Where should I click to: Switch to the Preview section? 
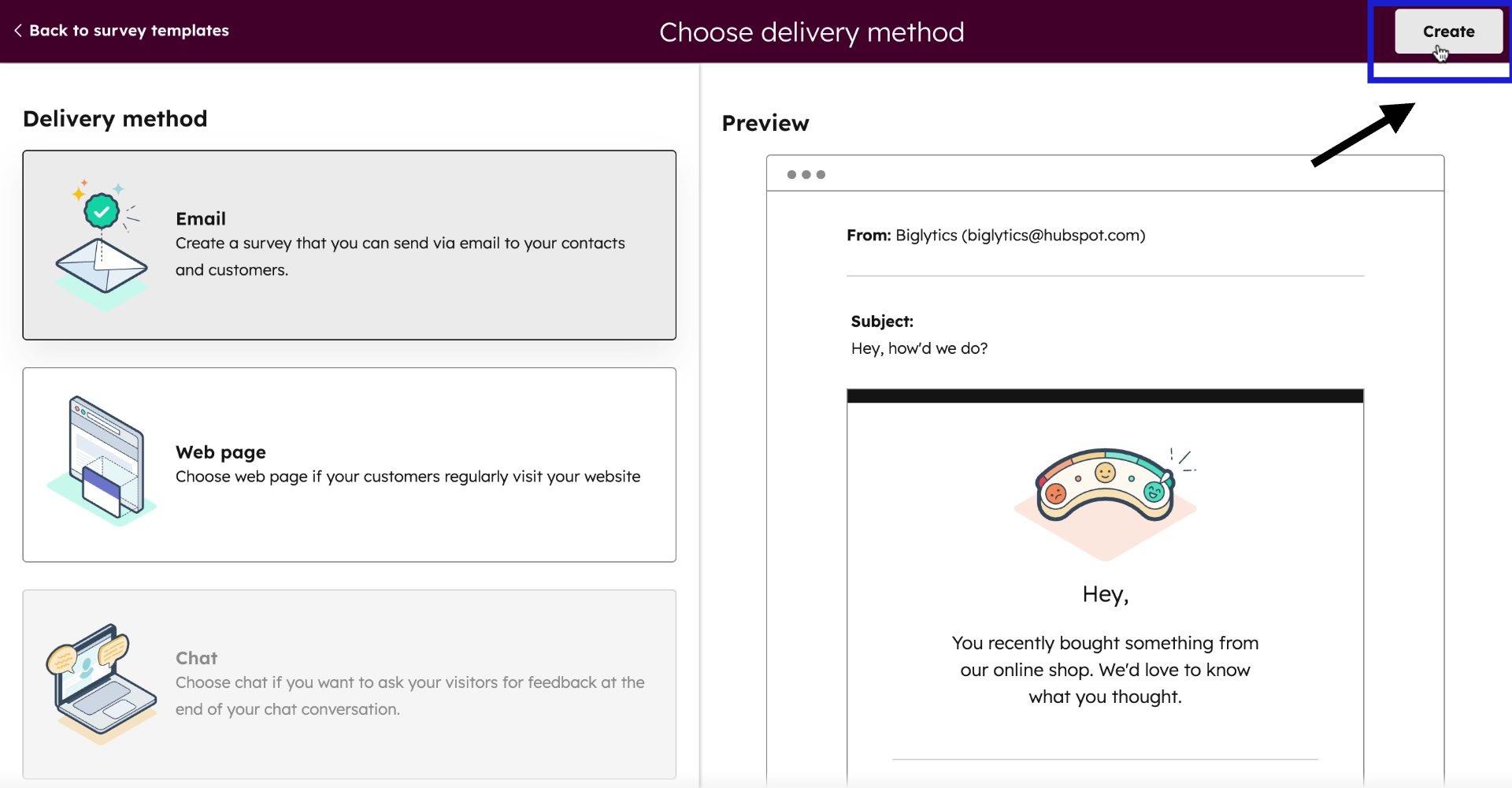[x=765, y=123]
